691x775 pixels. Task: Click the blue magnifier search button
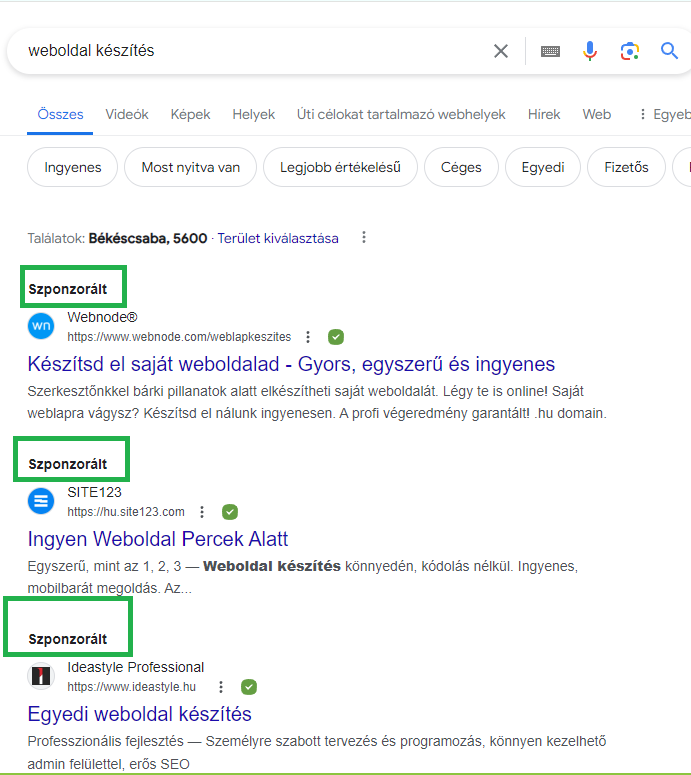tap(669, 51)
